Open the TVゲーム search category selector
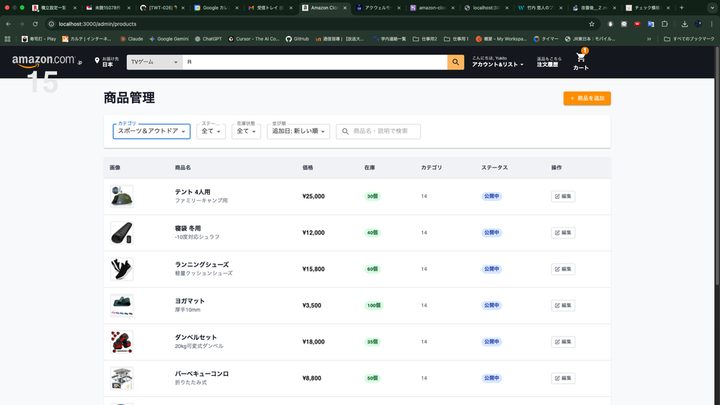Image resolution: width=720 pixels, height=405 pixels. [152, 62]
